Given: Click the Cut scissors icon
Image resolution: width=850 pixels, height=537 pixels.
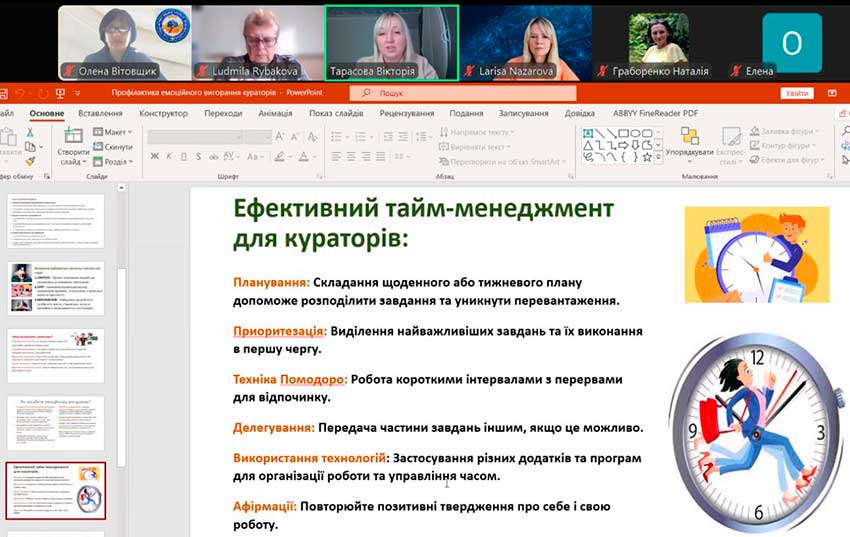Looking at the screenshot, I should click(30, 132).
